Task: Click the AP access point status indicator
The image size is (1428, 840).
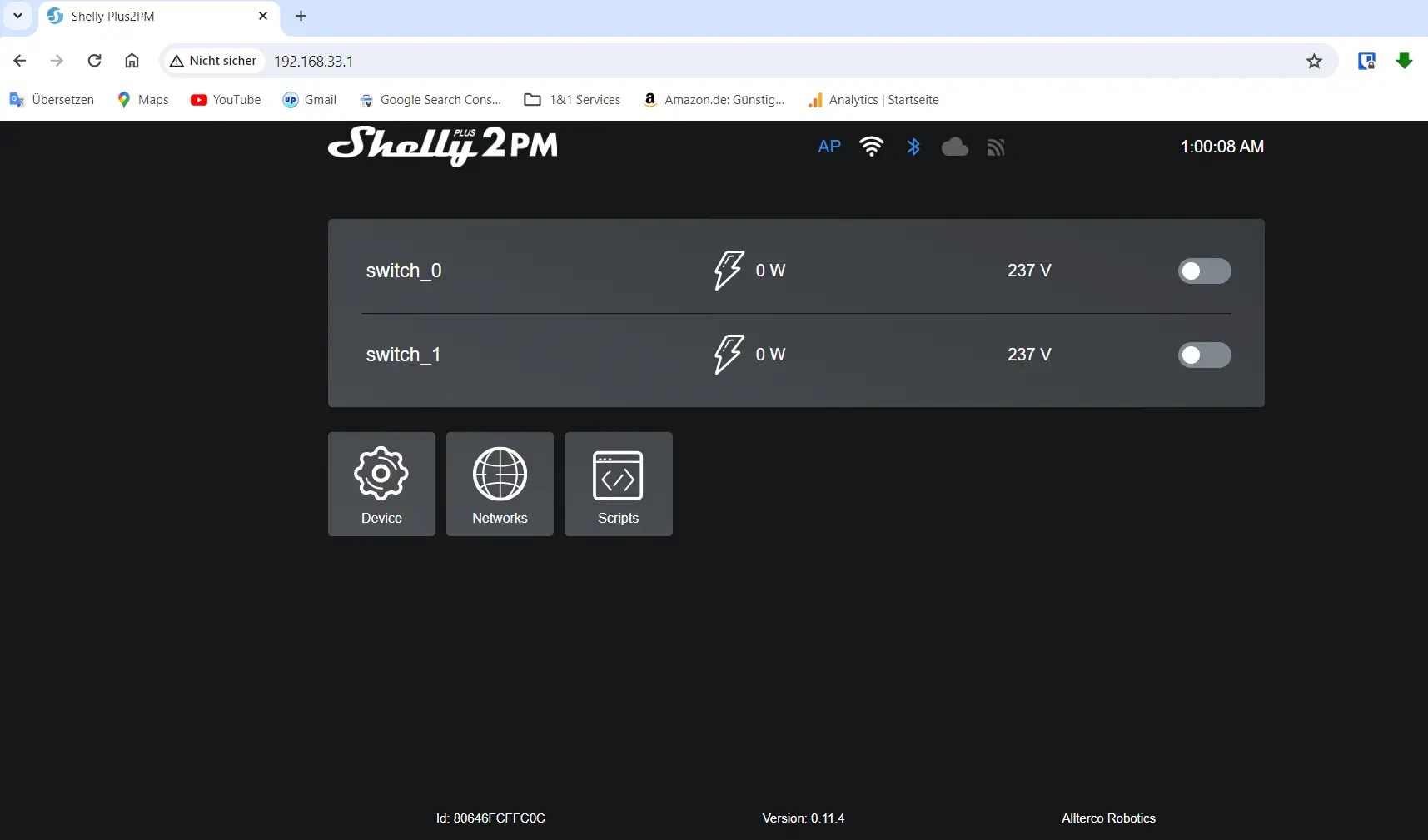Action: (x=829, y=147)
